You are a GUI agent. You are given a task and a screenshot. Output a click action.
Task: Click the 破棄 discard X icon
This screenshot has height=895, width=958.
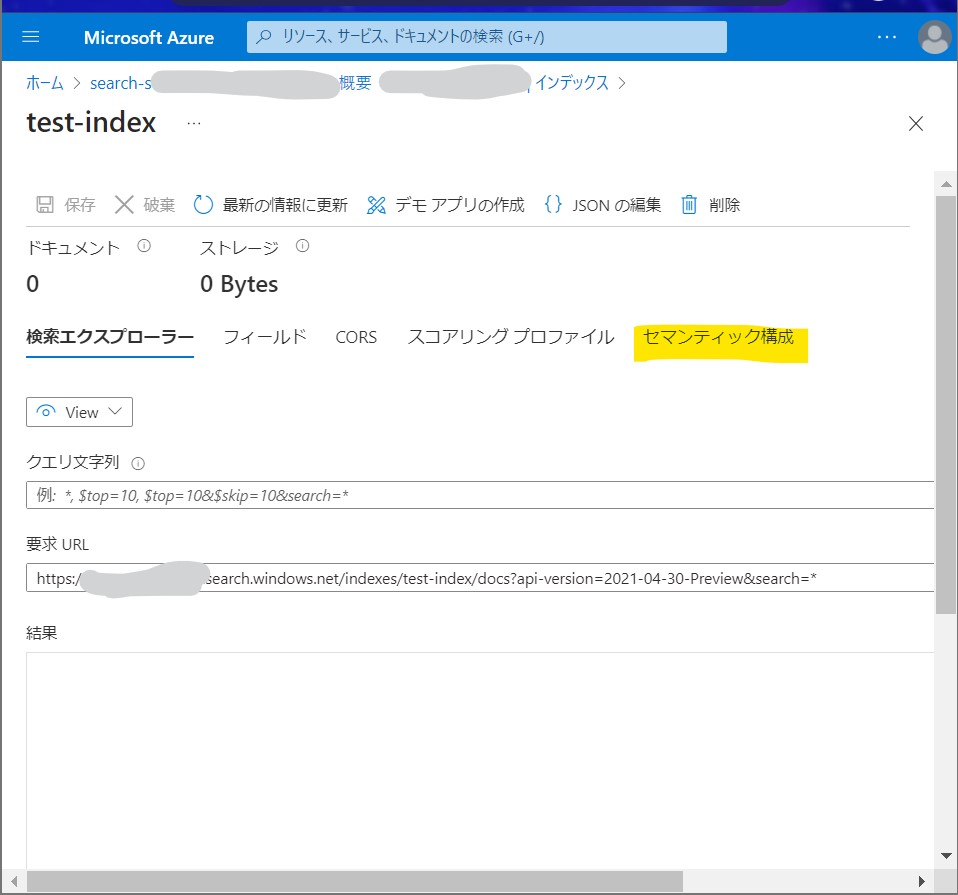point(124,205)
